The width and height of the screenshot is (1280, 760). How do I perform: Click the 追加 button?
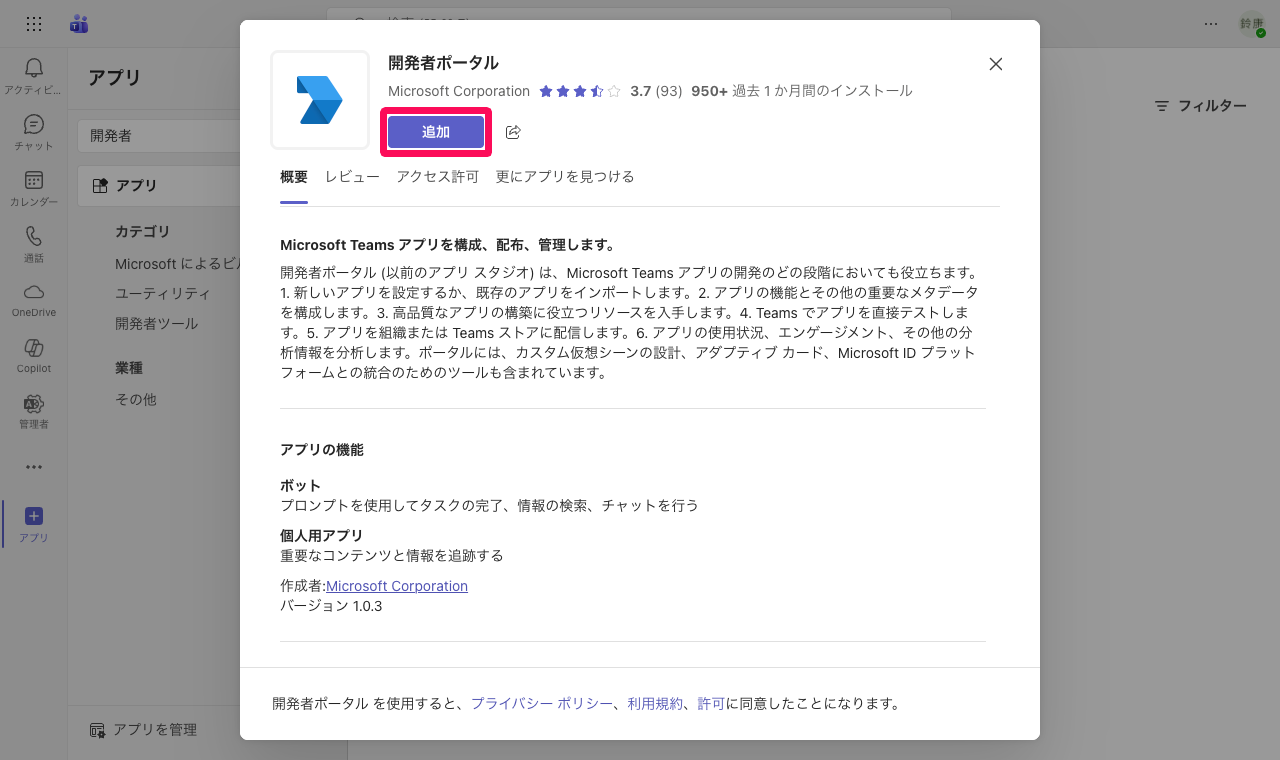point(436,132)
